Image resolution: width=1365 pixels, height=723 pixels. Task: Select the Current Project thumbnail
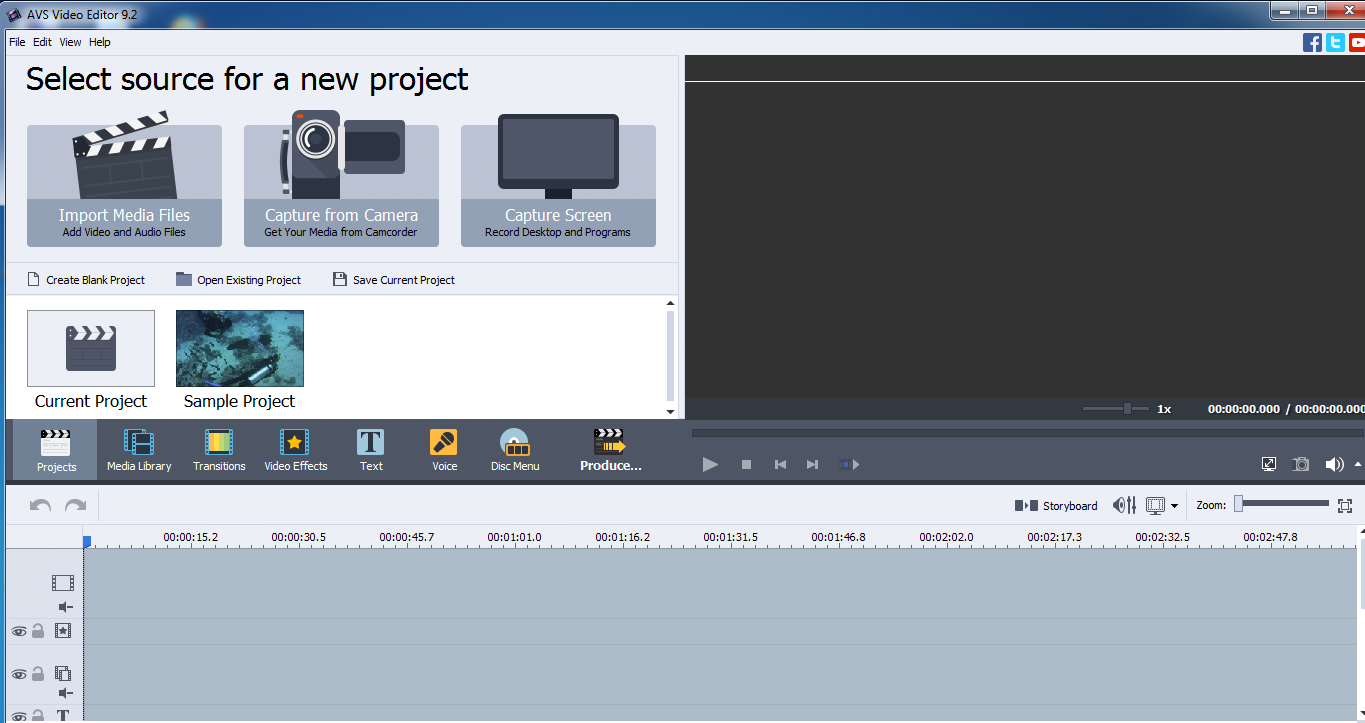[91, 348]
